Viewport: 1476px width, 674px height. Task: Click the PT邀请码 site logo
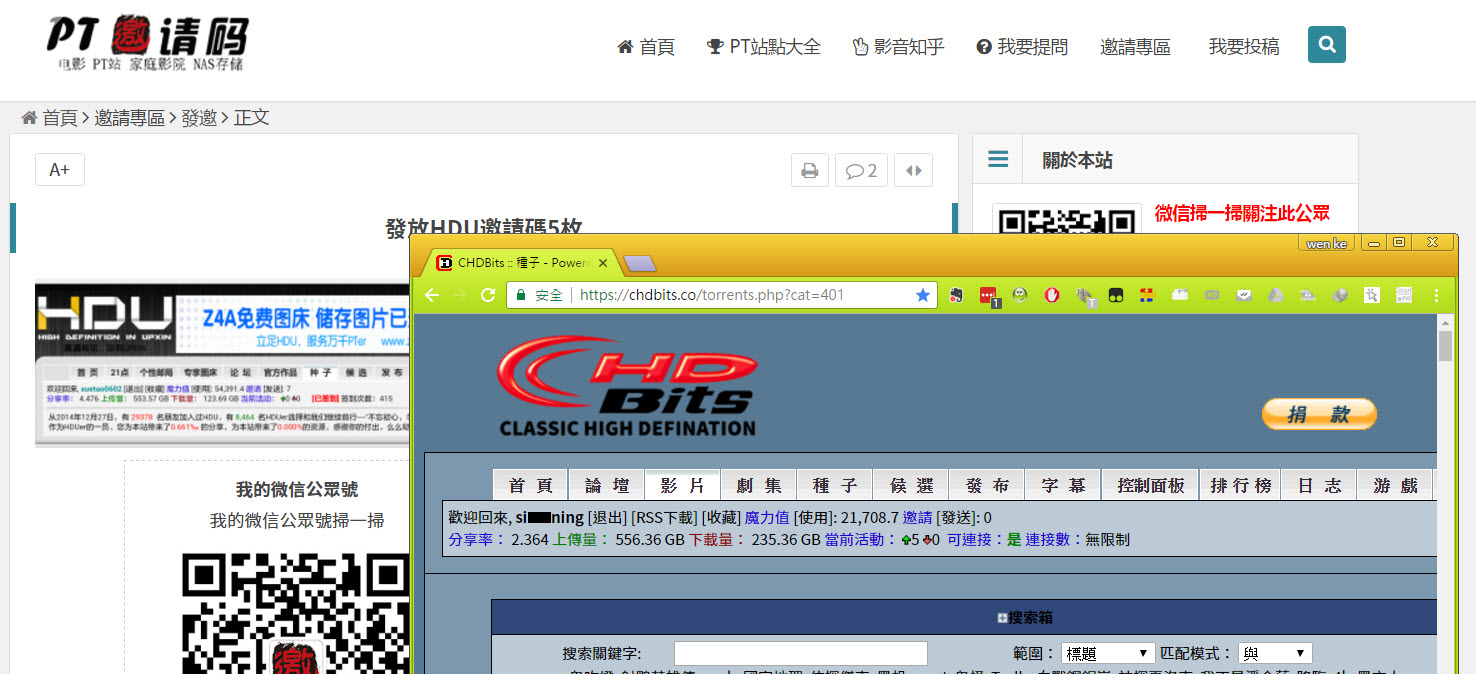tap(146, 44)
